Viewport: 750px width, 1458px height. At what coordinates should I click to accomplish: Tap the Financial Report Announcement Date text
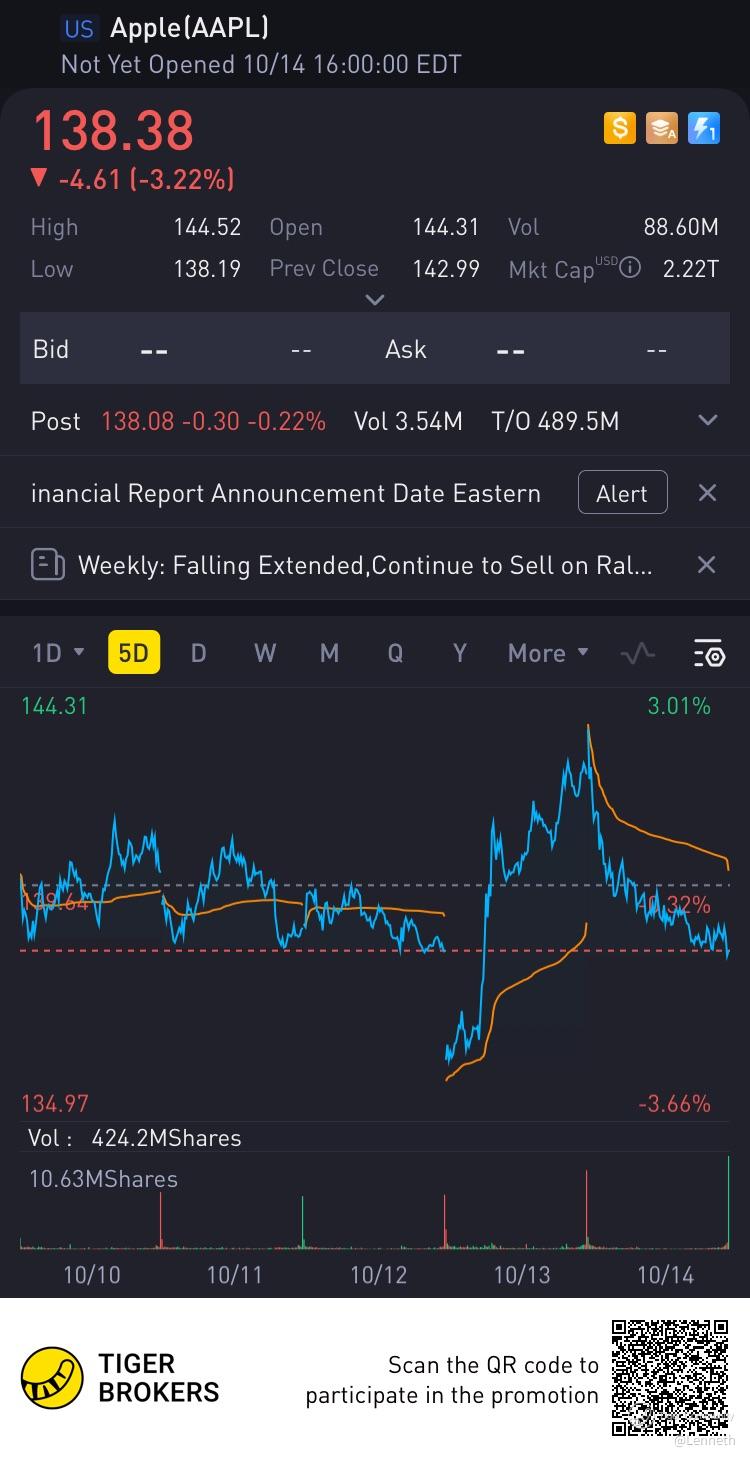coord(286,493)
